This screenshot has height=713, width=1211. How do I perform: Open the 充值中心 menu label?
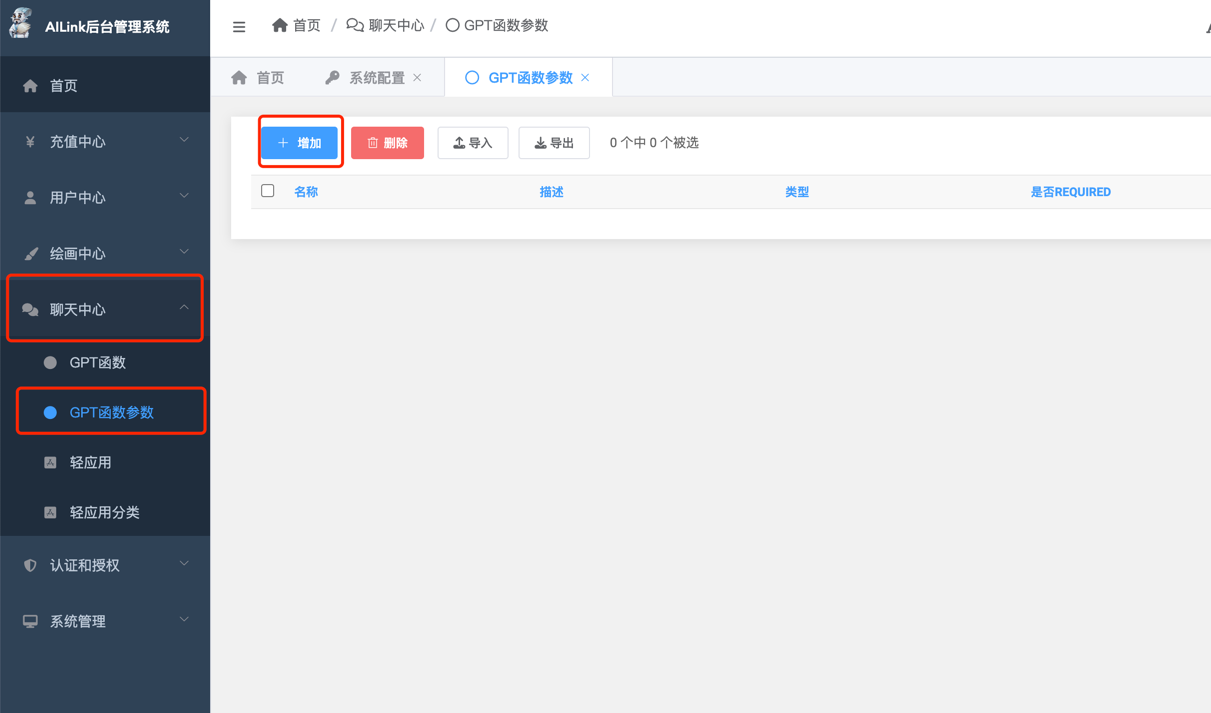(78, 142)
